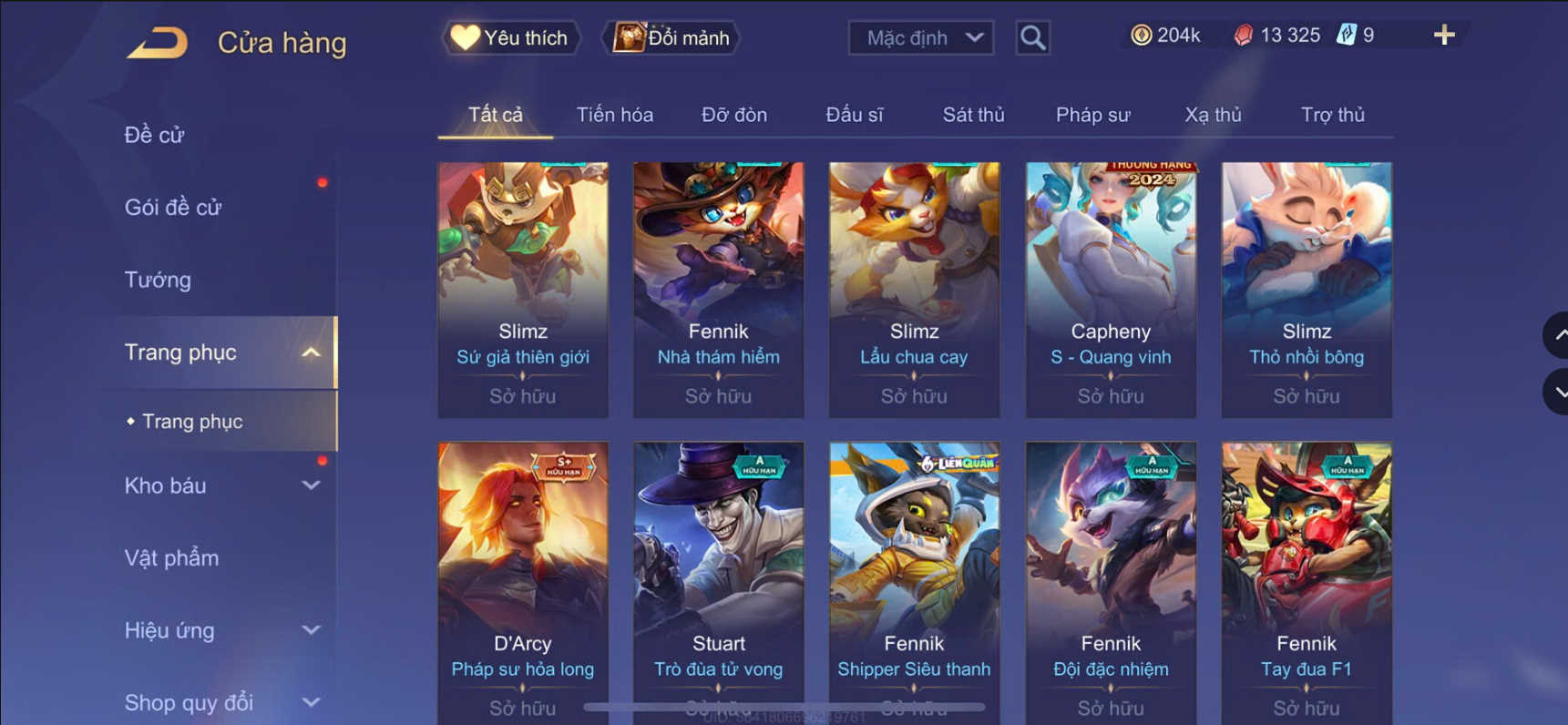Click the plus icon to add currency

[1444, 35]
